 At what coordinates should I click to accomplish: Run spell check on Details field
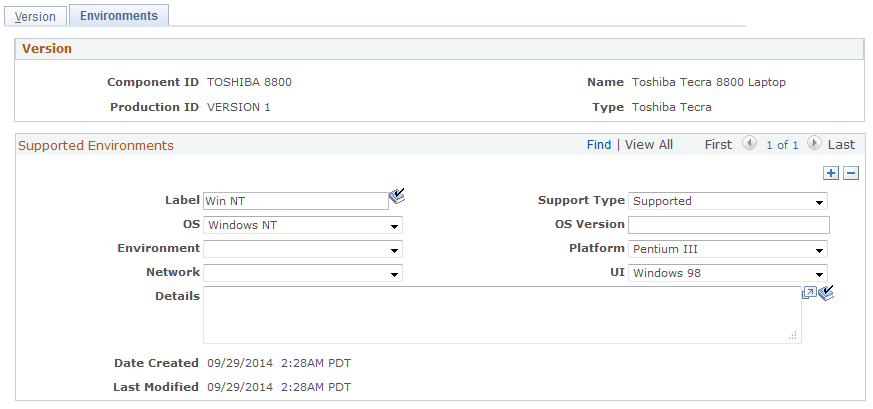[x=826, y=293]
